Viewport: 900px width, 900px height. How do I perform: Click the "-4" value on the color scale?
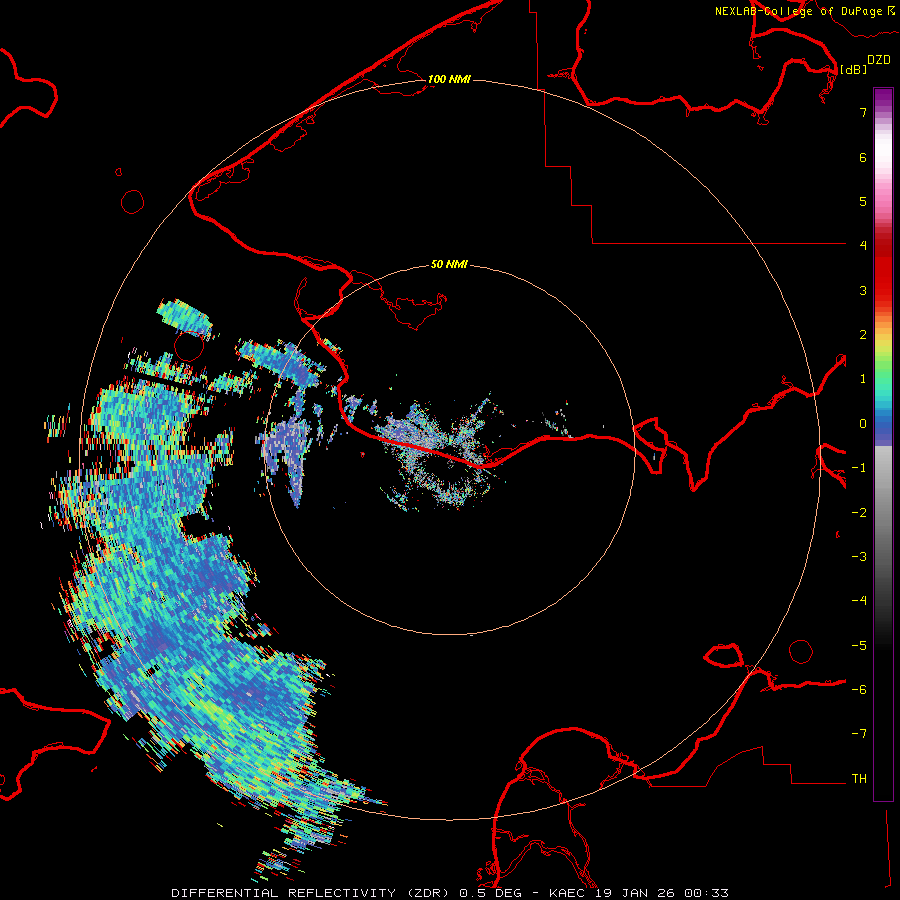[x=859, y=601]
